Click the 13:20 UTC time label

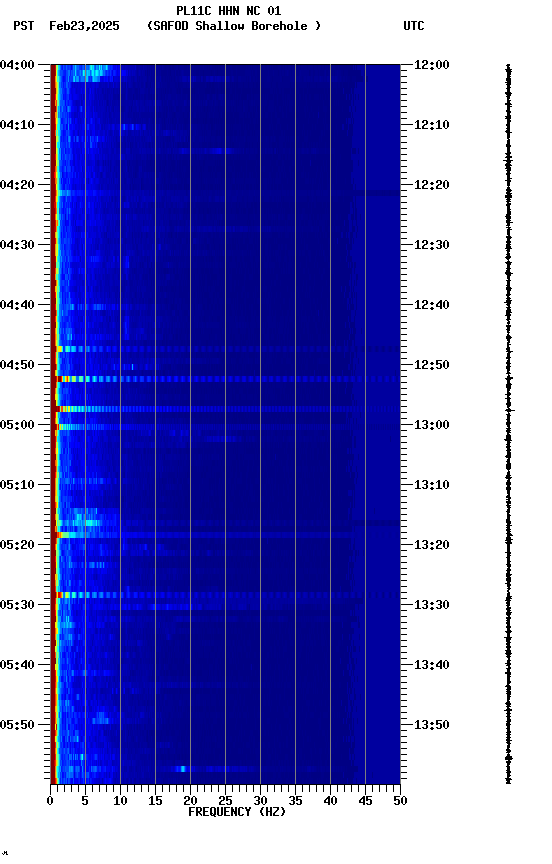(432, 546)
